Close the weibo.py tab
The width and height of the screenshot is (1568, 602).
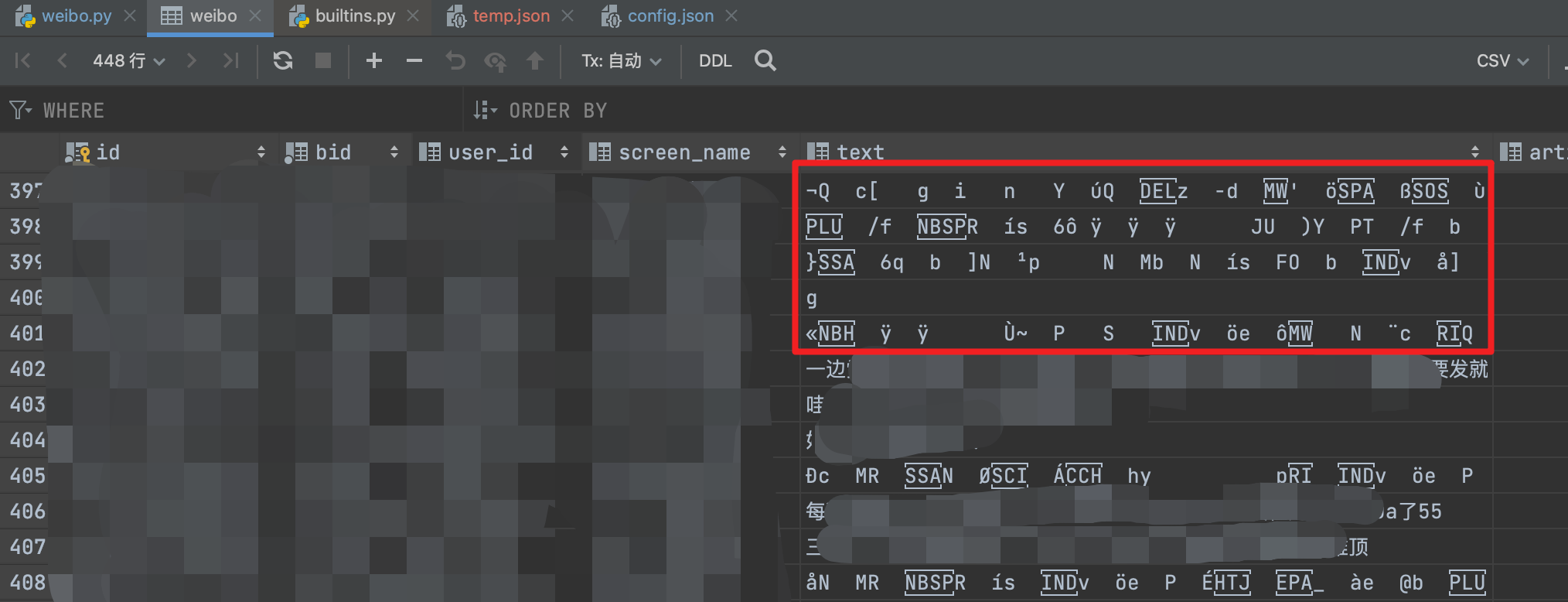pyautogui.click(x=130, y=15)
